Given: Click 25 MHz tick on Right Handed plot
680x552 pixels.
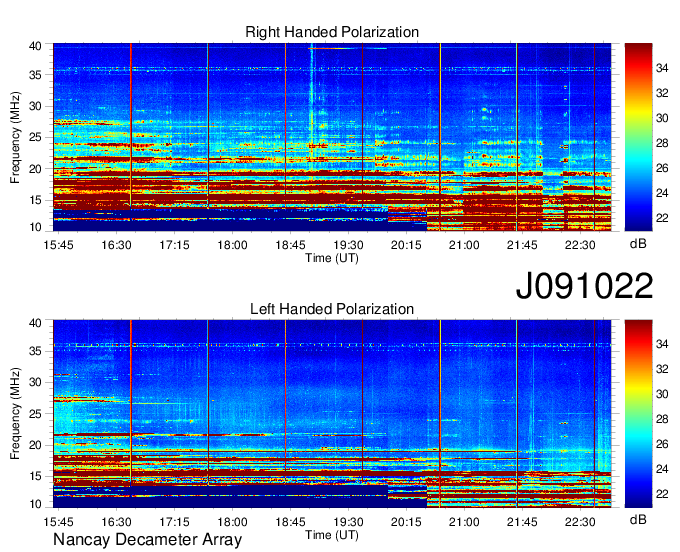Looking at the screenshot, I should pos(35,137).
